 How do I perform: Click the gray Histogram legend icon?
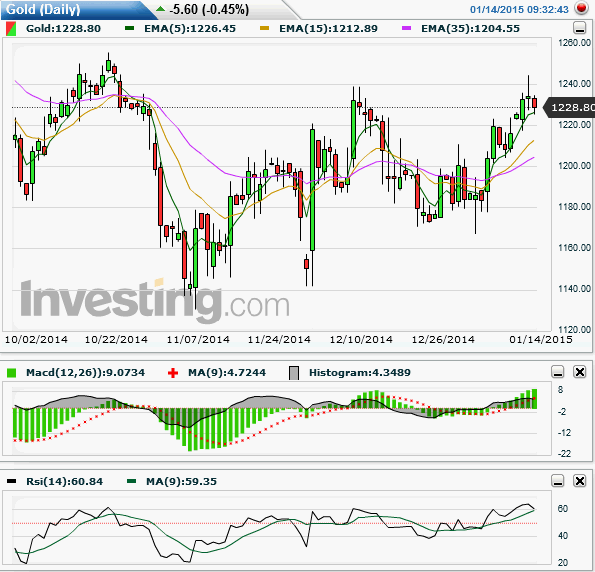coord(294,373)
